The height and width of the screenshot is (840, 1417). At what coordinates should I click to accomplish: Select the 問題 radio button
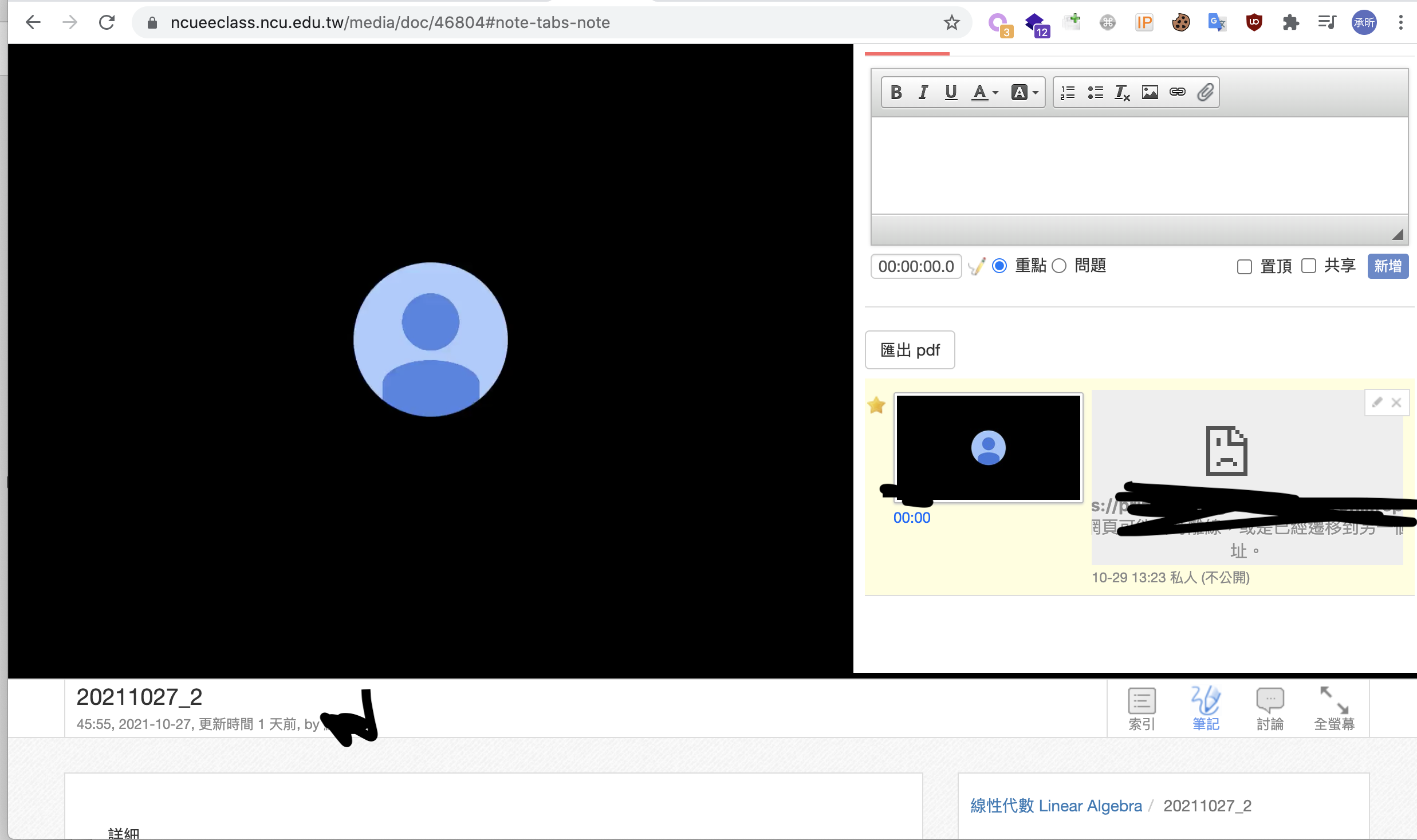(x=1059, y=266)
